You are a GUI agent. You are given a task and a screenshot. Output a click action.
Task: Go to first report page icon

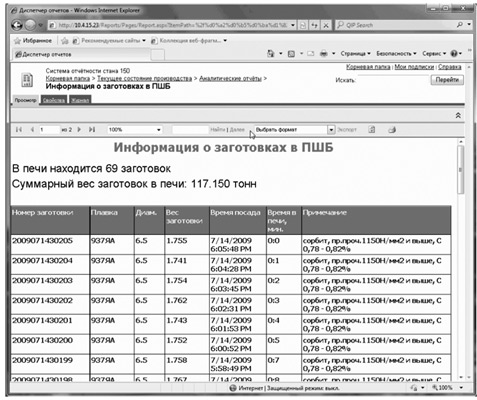(x=19, y=130)
